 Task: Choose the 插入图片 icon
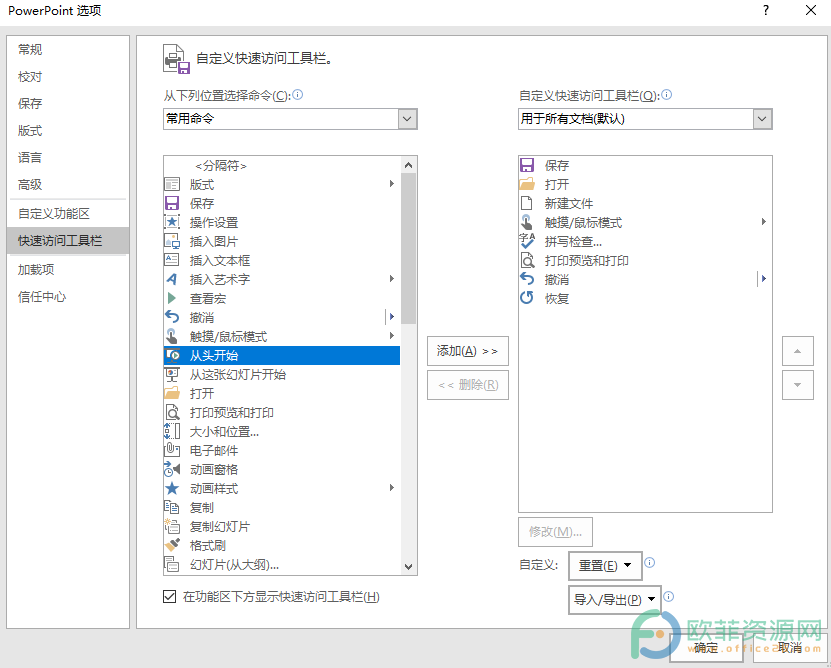(x=172, y=241)
